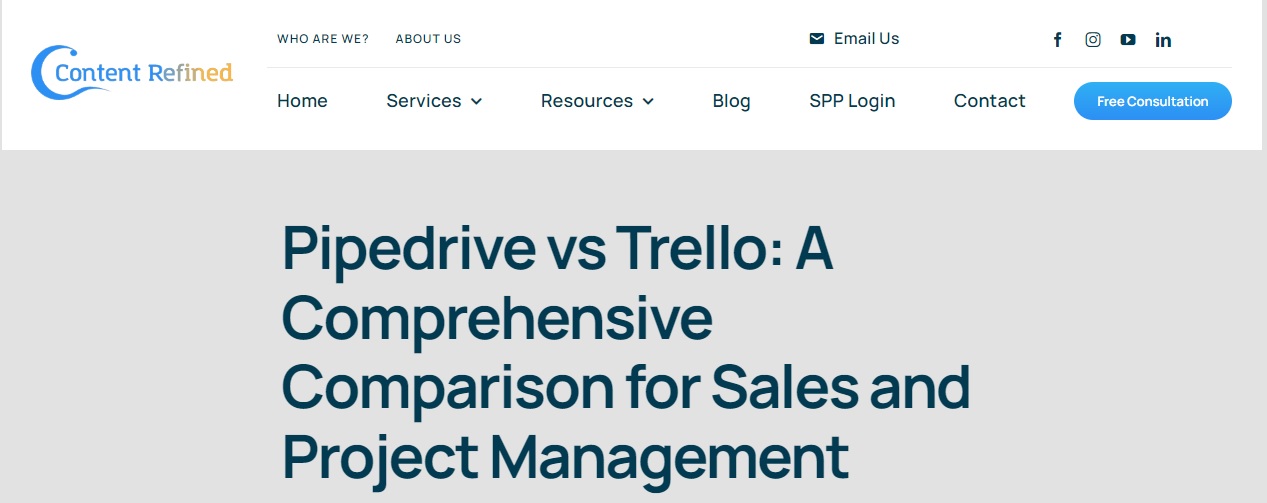Open the Facebook social icon

click(1058, 40)
